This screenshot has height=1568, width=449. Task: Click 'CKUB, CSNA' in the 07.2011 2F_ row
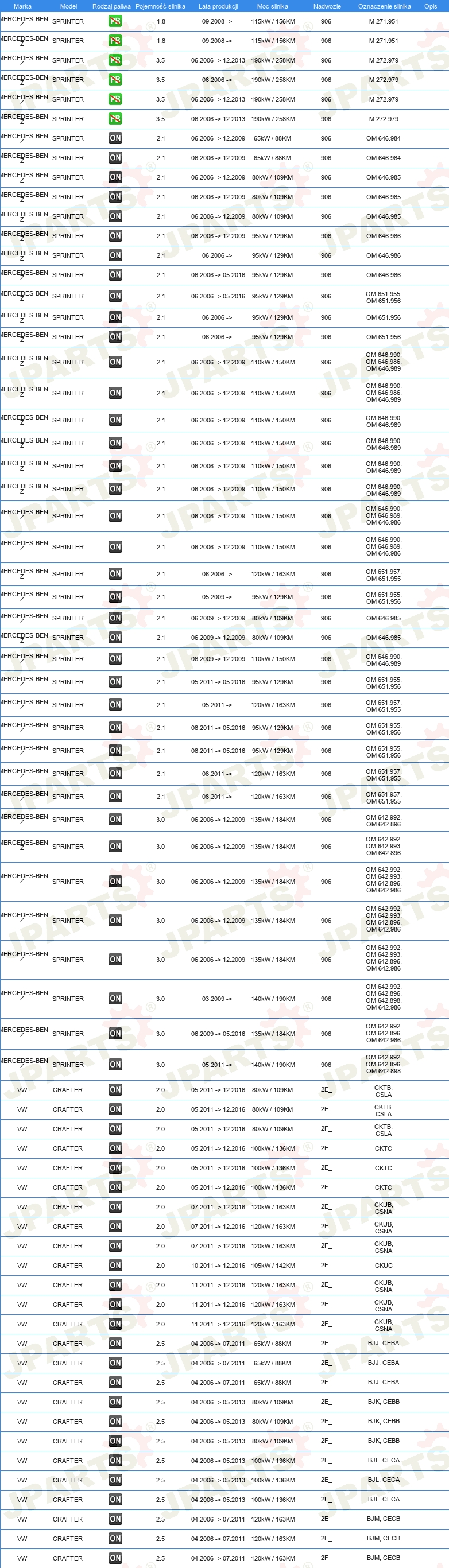tap(384, 1248)
